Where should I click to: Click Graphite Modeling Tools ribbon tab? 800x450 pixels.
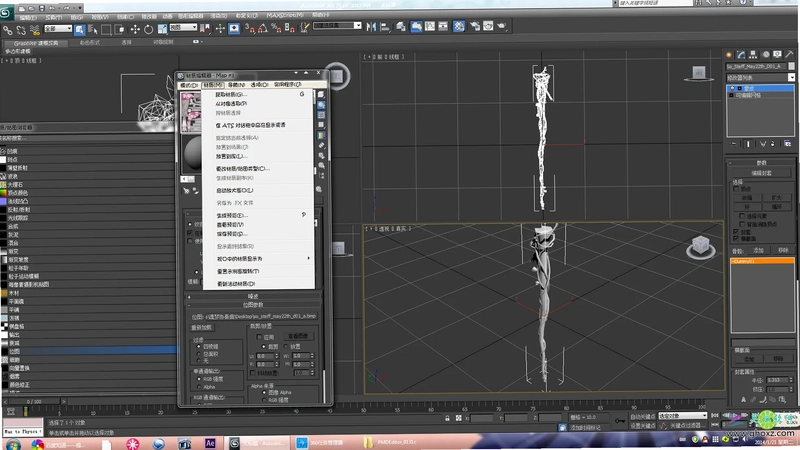pyautogui.click(x=36, y=43)
